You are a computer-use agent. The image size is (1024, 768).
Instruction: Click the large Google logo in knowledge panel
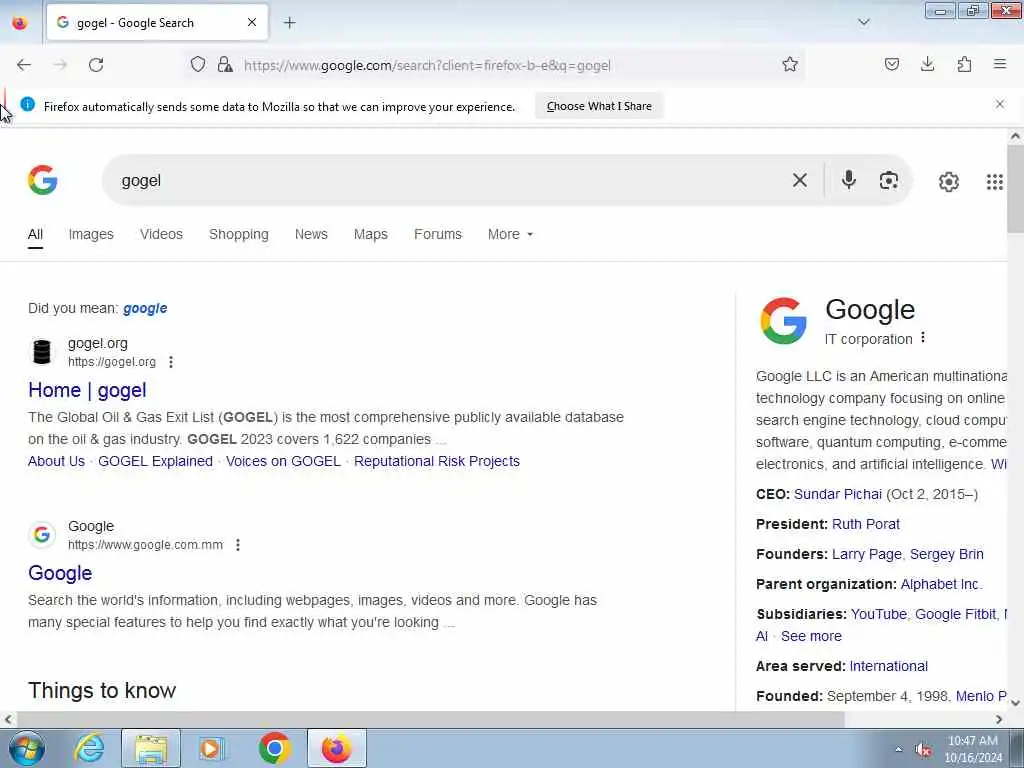[783, 321]
